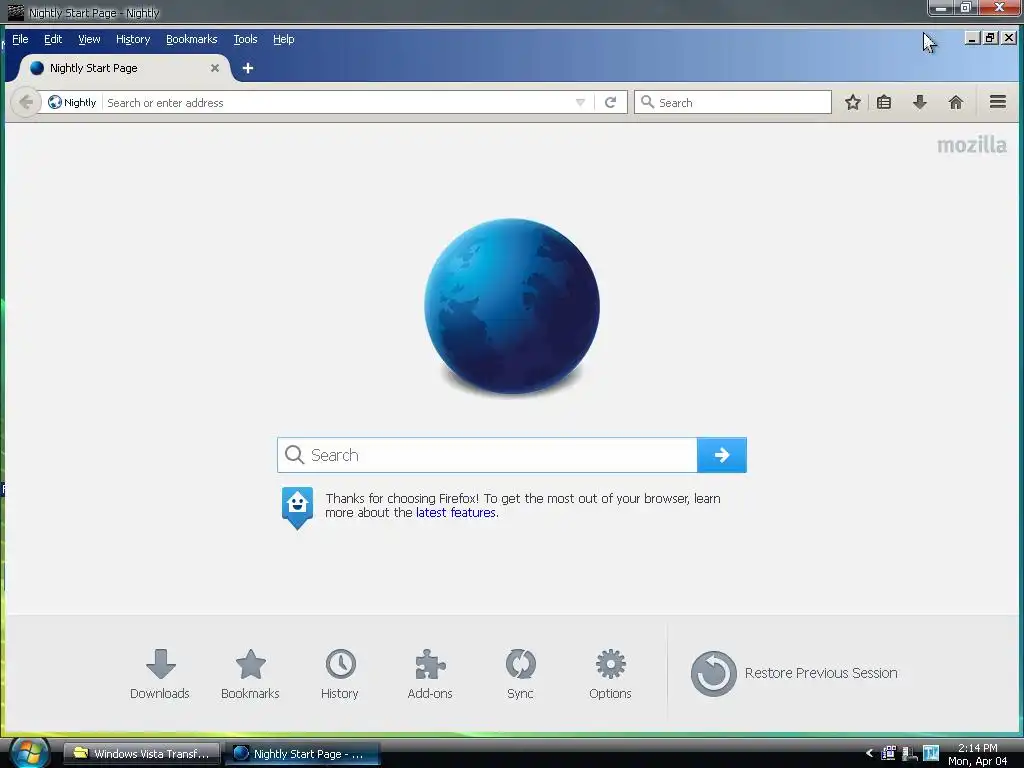Viewport: 1024px width, 768px height.
Task: Select Nightly Start Page taskbar button
Action: (303, 754)
